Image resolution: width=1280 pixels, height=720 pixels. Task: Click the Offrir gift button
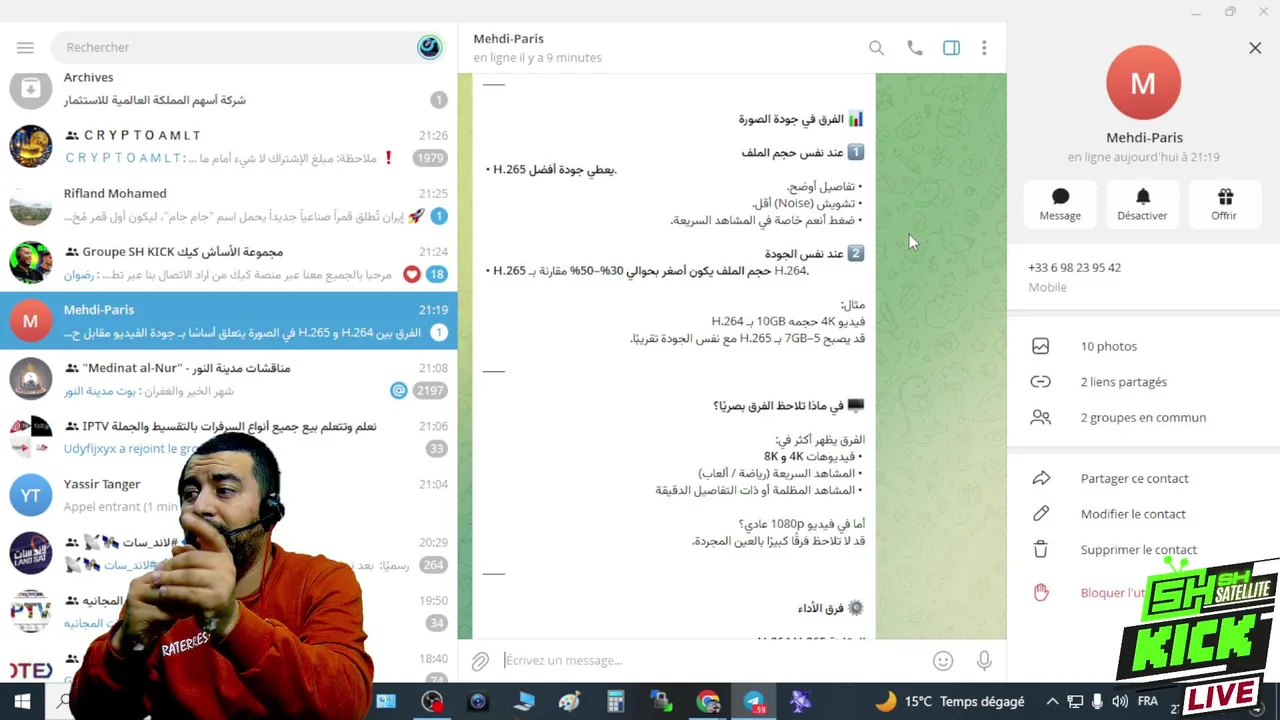tap(1224, 204)
